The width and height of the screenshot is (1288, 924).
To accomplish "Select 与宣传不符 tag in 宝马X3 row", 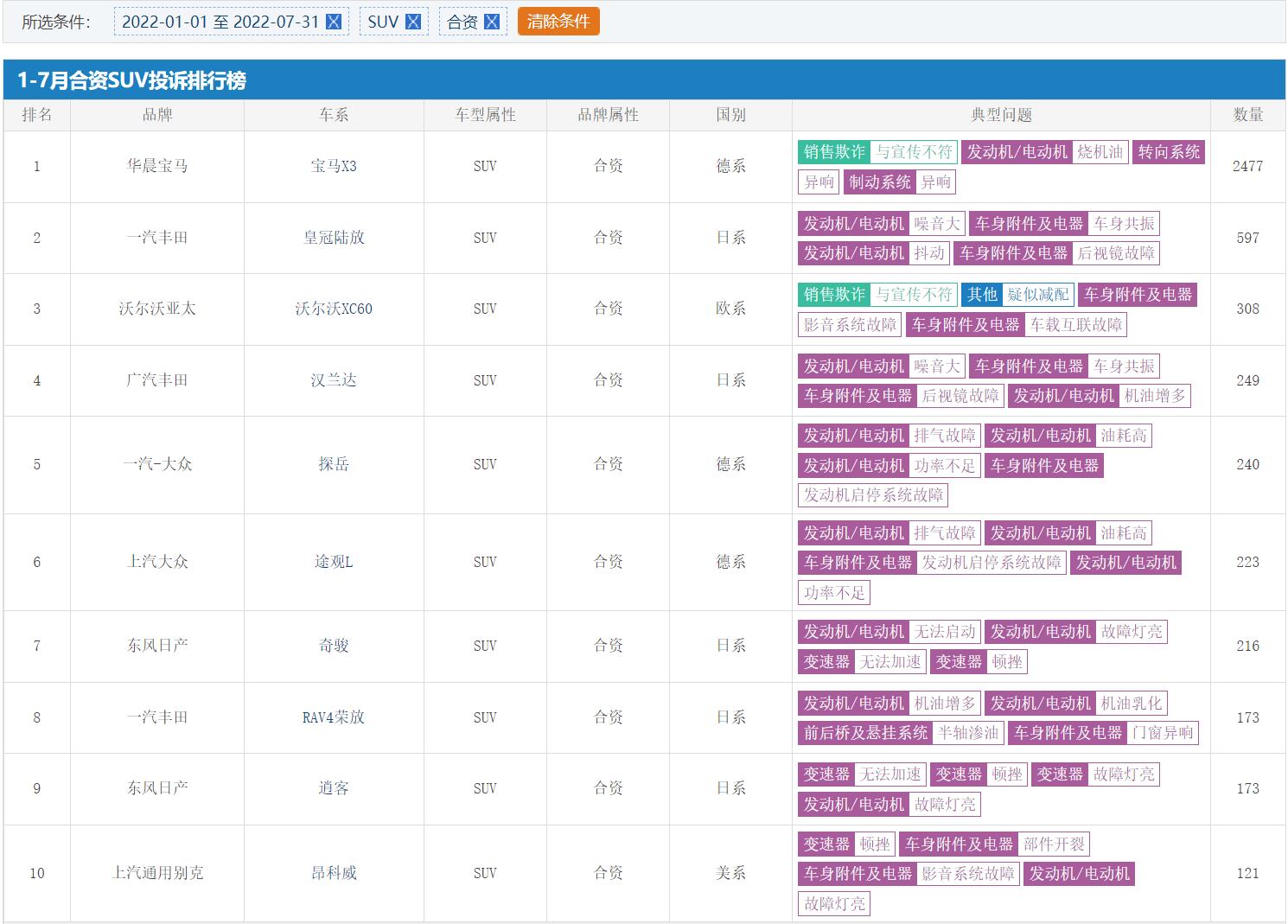I will click(914, 152).
